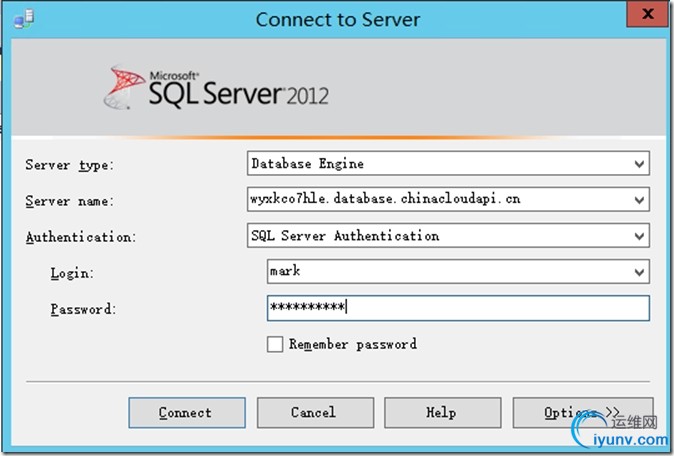This screenshot has width=674, height=456.
Task: Click the 'Password:' label
Action: click(x=83, y=309)
